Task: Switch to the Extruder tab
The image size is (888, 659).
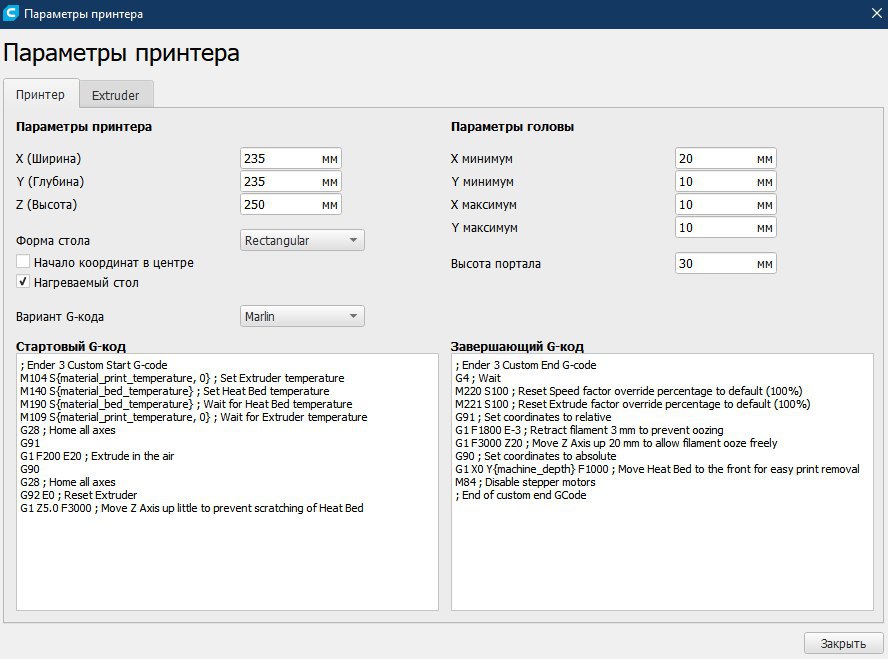Action: coord(116,95)
